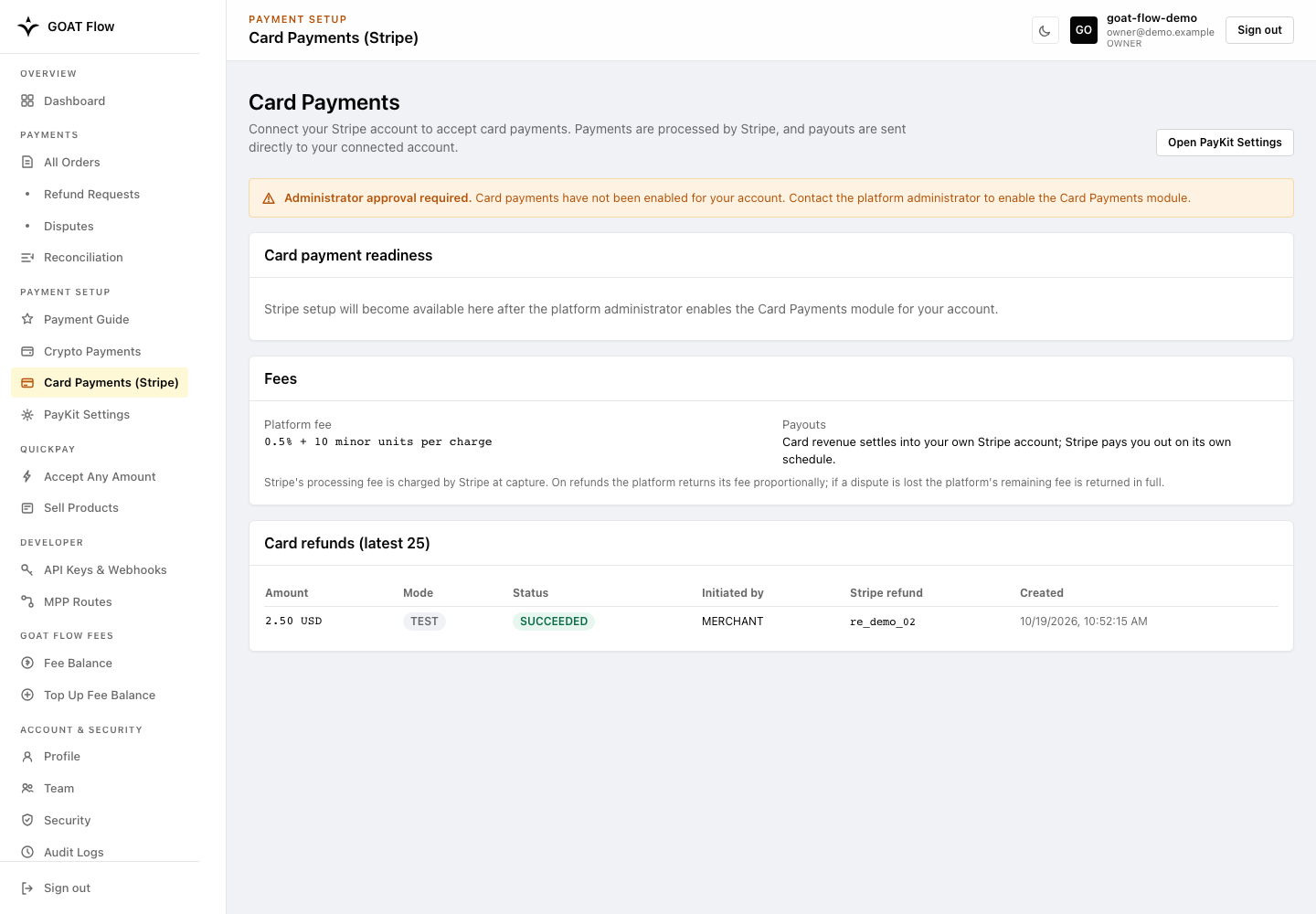Click the GO account avatar

coord(1084,30)
